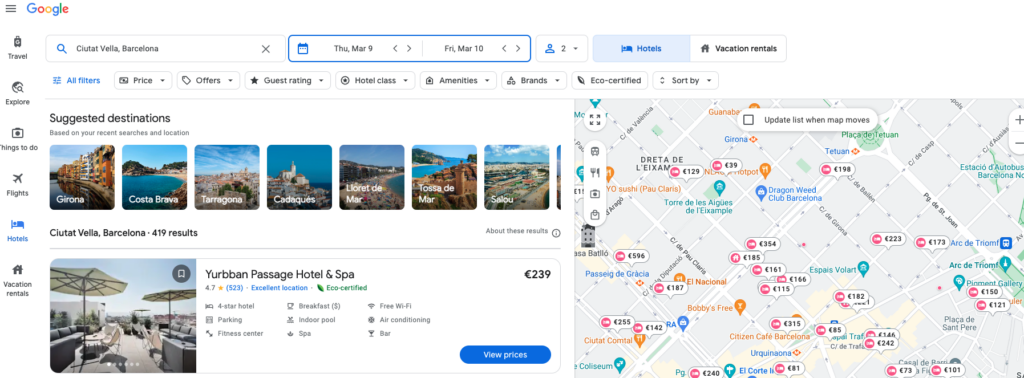
Task: Move check-in date one day earlier
Action: click(x=395, y=48)
